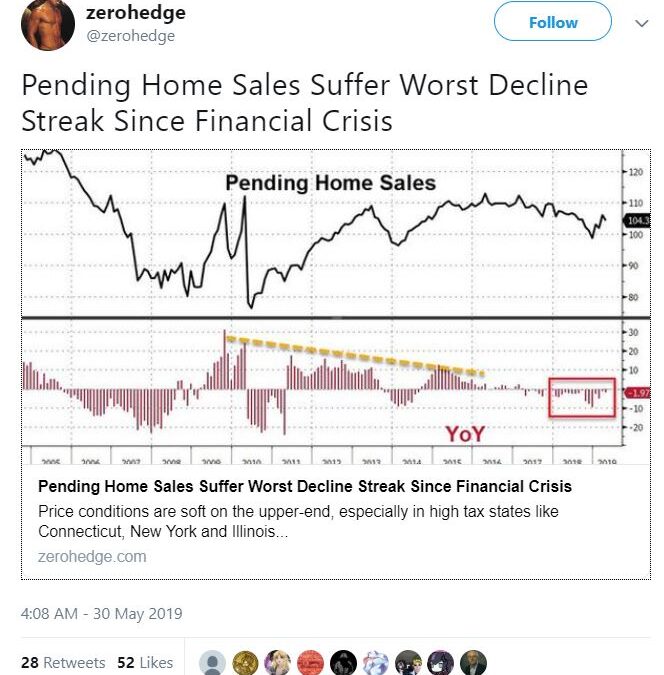This screenshot has width=664, height=675.
Task: Open the anime pair liker avatar
Action: coord(408,663)
